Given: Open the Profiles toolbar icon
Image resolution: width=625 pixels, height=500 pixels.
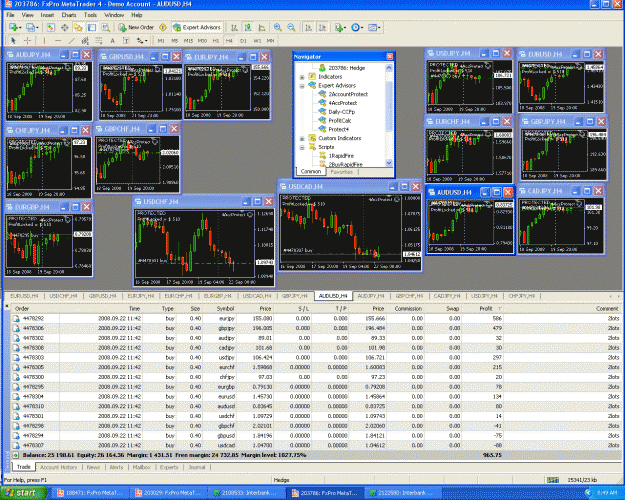Looking at the screenshot, I should (x=31, y=28).
